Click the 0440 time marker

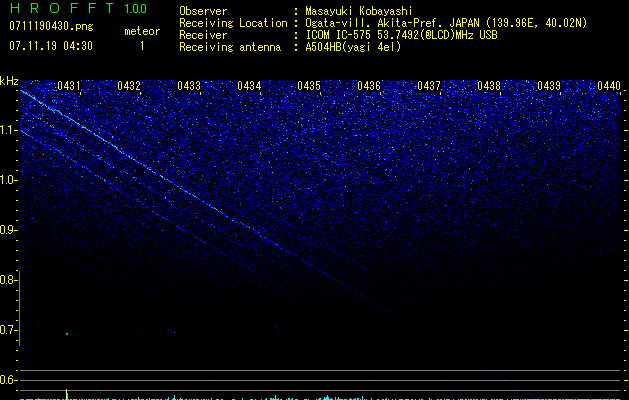[609, 86]
